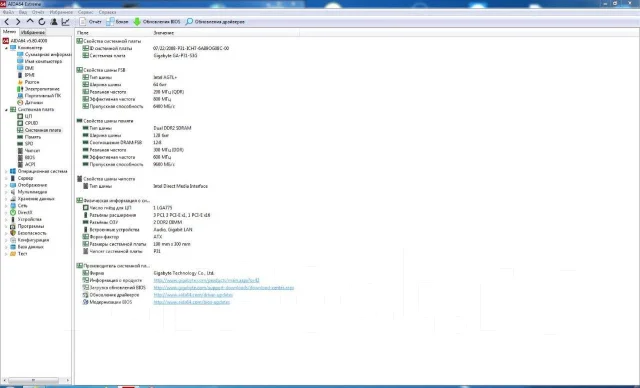Screen dimensions: 640x388
Task: Expand the Отображение tree node
Action: (x=6, y=185)
